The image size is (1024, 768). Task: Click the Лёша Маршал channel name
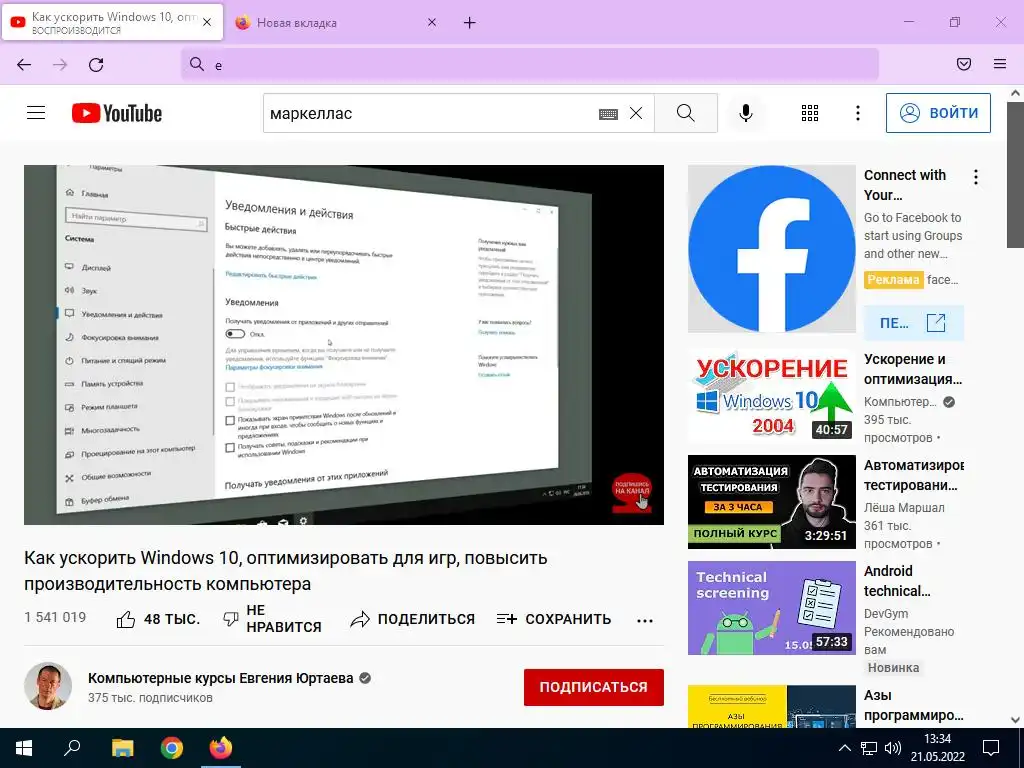[x=904, y=507]
